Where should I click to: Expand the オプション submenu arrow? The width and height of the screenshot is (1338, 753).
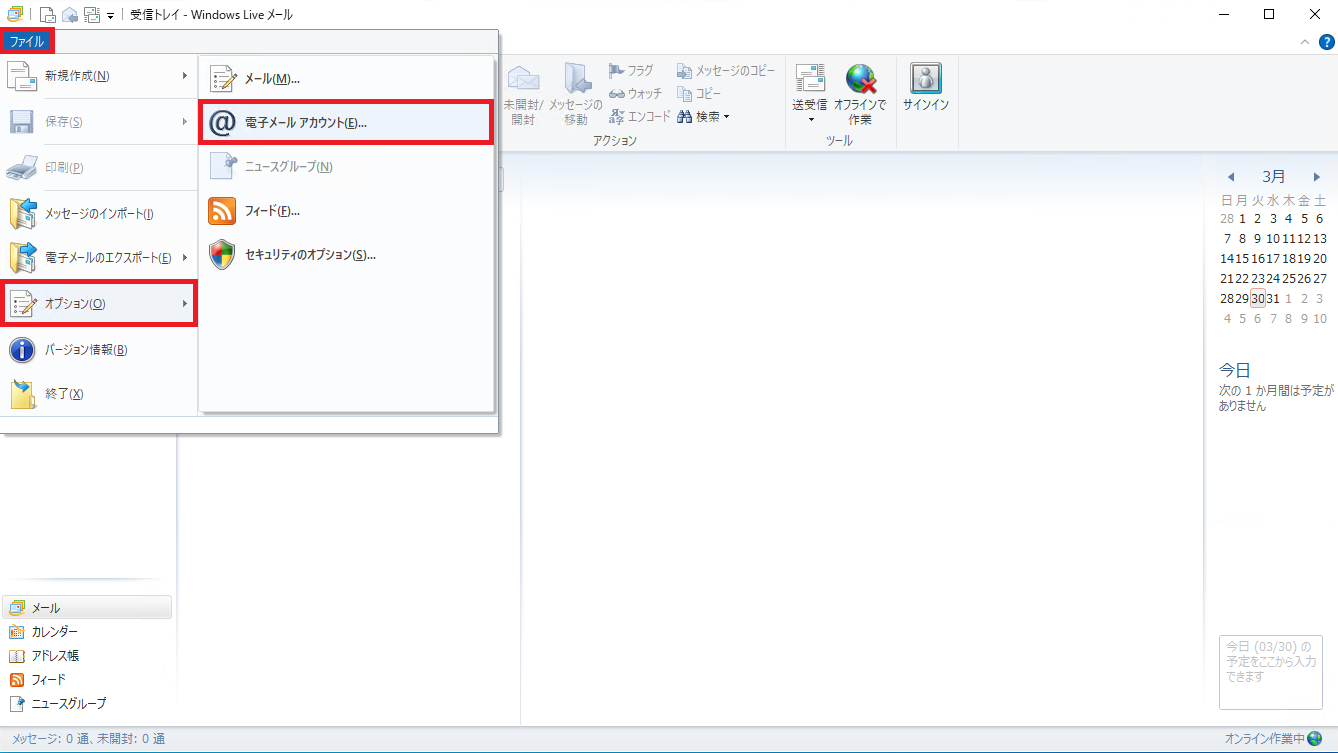coord(185,303)
